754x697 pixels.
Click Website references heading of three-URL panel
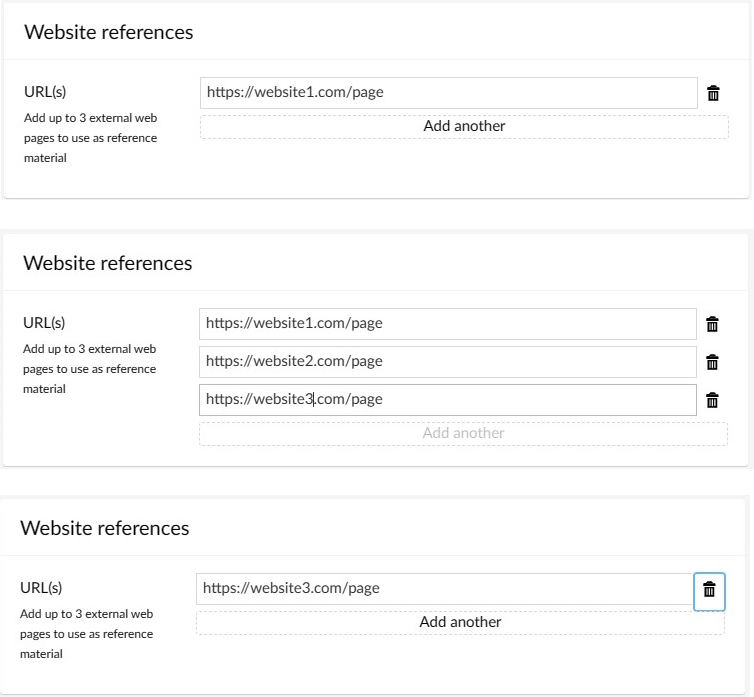coord(108,263)
